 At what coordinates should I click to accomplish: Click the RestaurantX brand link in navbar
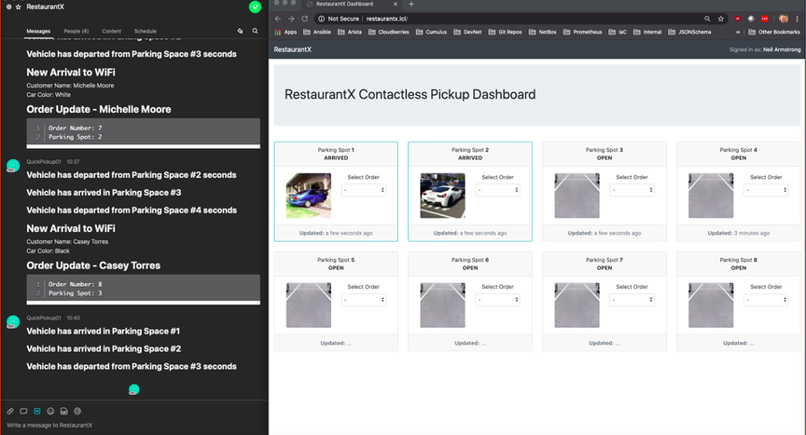coord(292,48)
